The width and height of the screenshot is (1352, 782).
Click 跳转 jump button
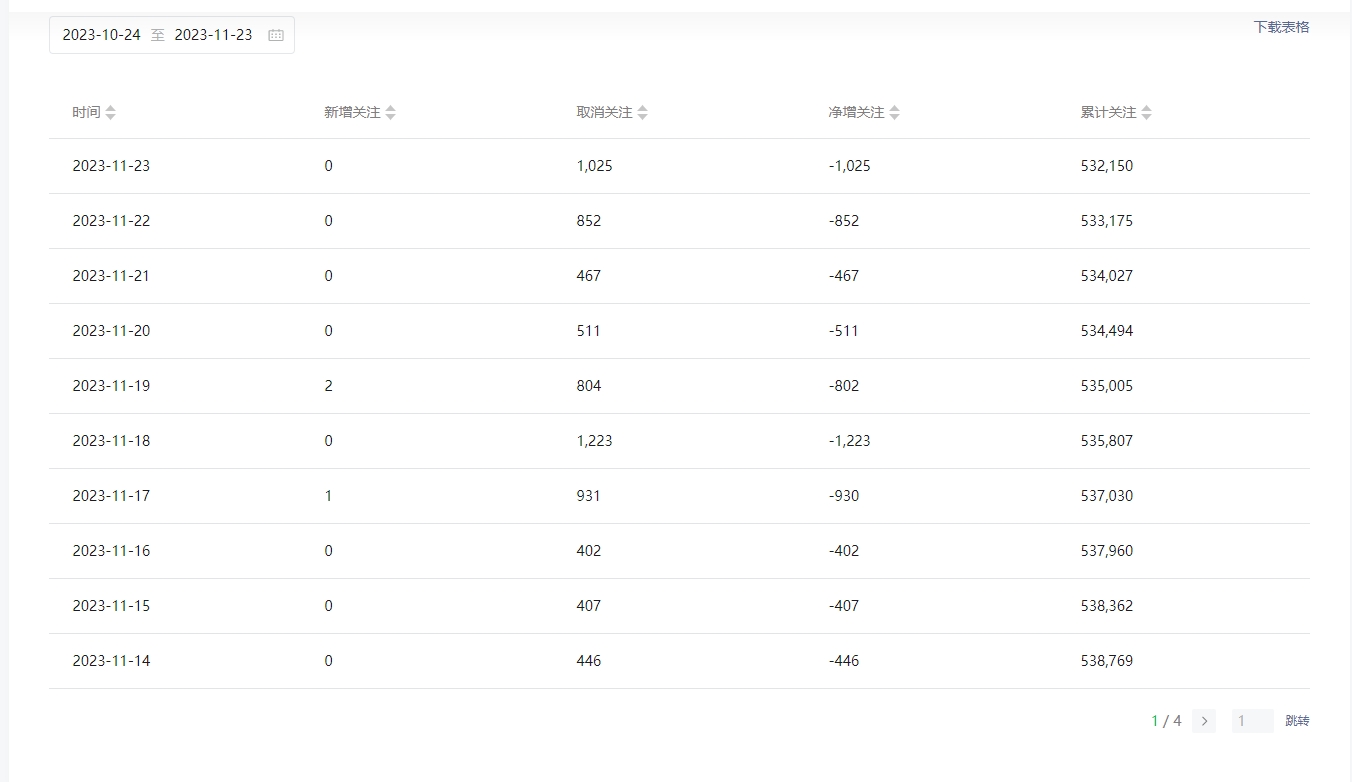[x=1297, y=721]
